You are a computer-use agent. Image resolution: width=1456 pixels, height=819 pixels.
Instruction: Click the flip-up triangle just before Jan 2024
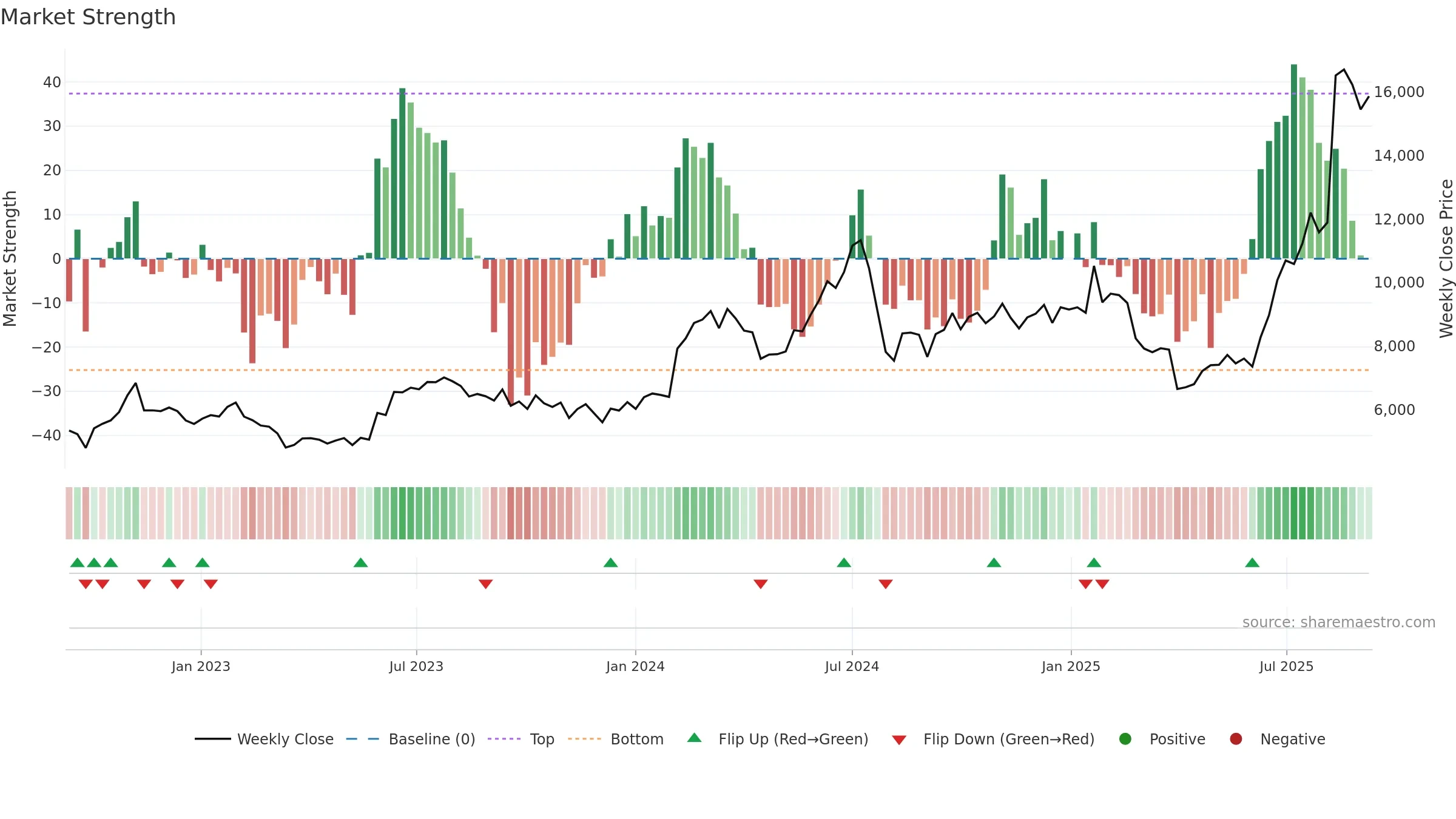[611, 562]
